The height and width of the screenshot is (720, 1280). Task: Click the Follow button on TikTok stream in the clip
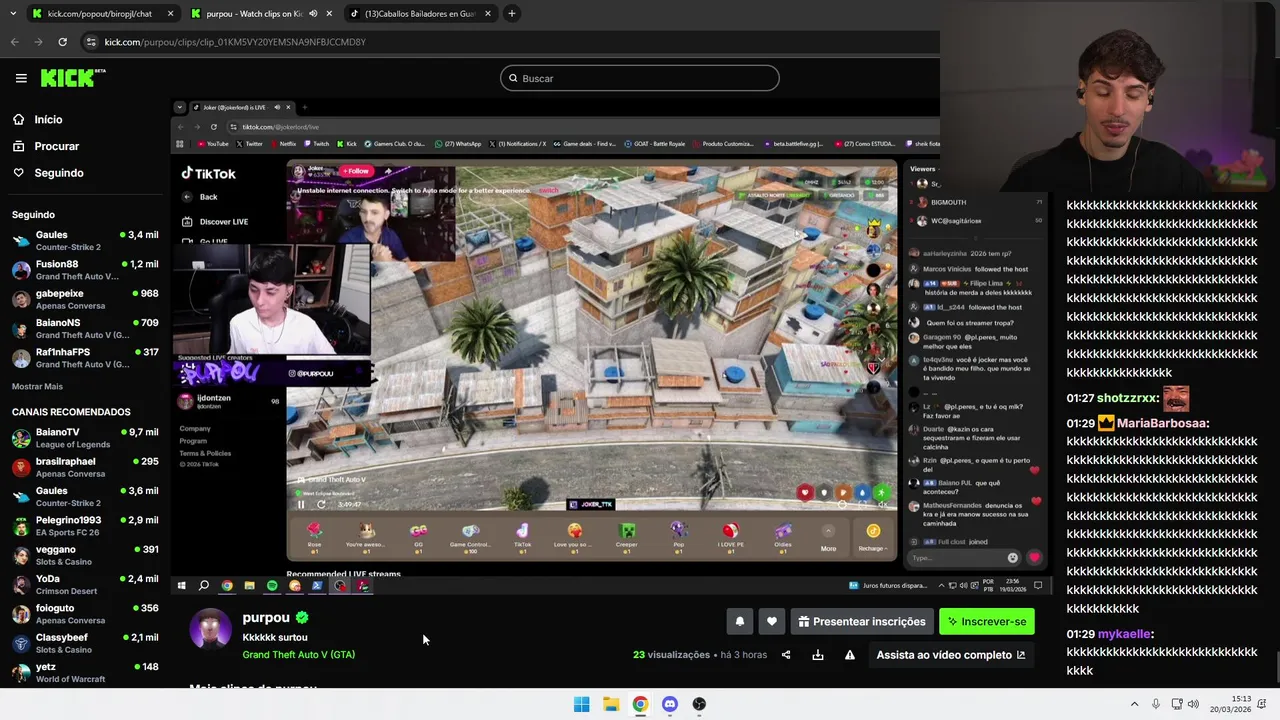(x=357, y=171)
